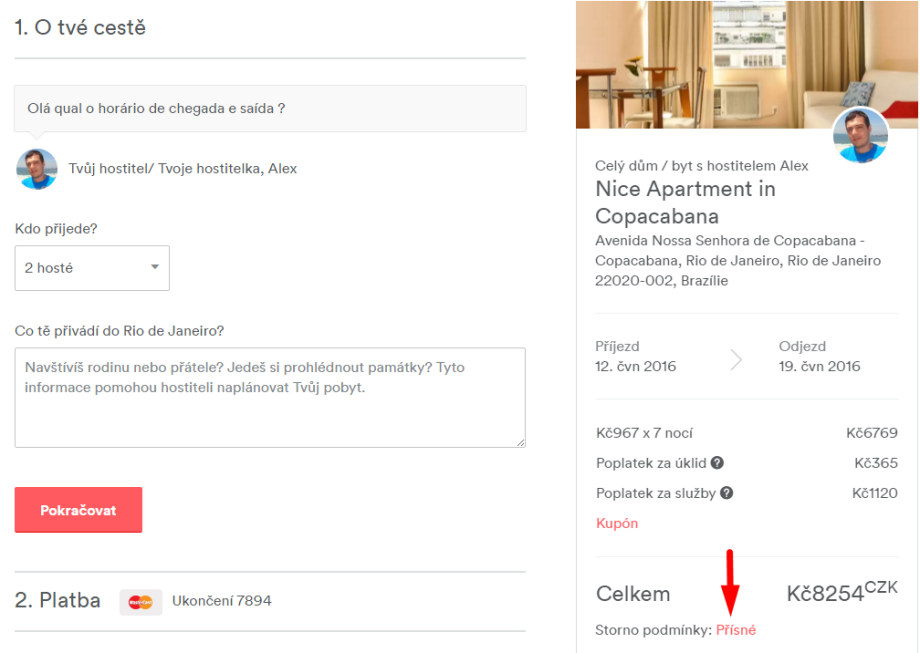Open the Přísné cancellation policy link

[736, 630]
